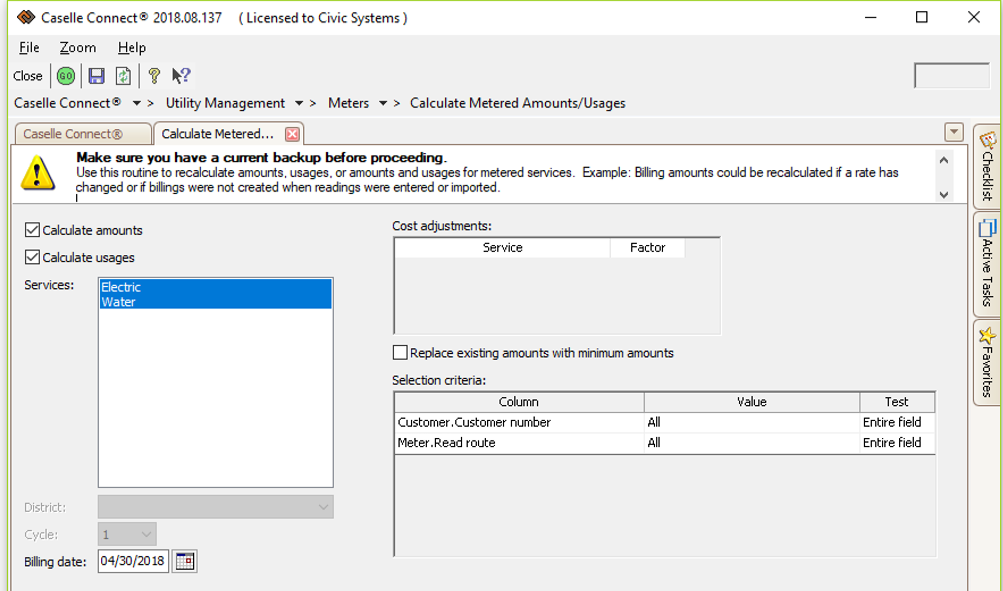Click the green GO button
This screenshot has height=591, width=1003.
coord(65,76)
